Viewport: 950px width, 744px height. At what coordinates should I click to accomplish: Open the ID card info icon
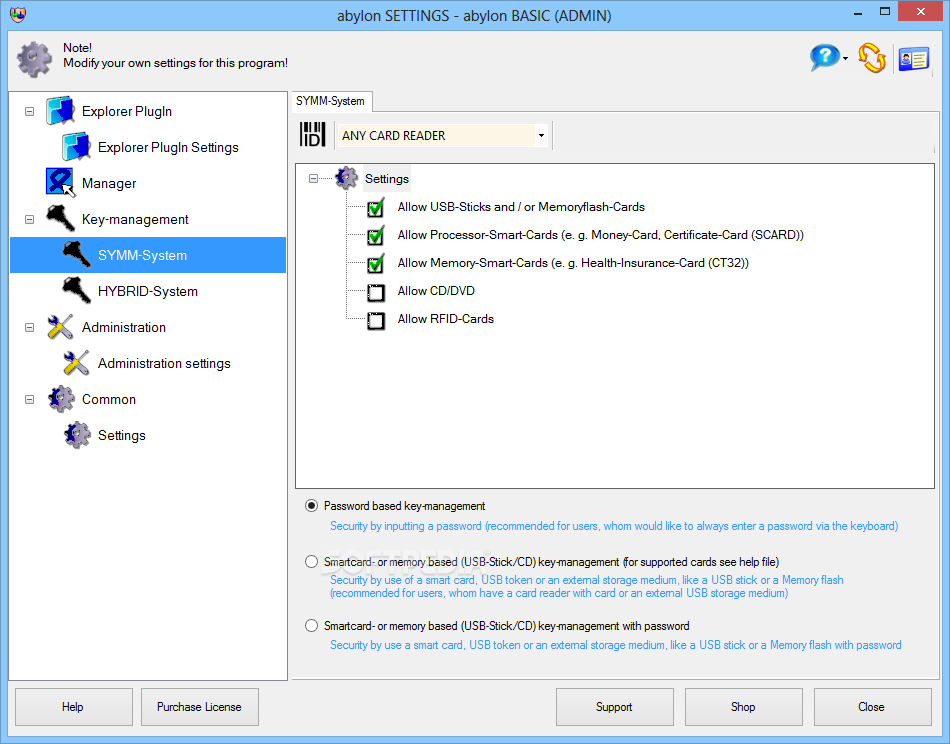point(914,59)
